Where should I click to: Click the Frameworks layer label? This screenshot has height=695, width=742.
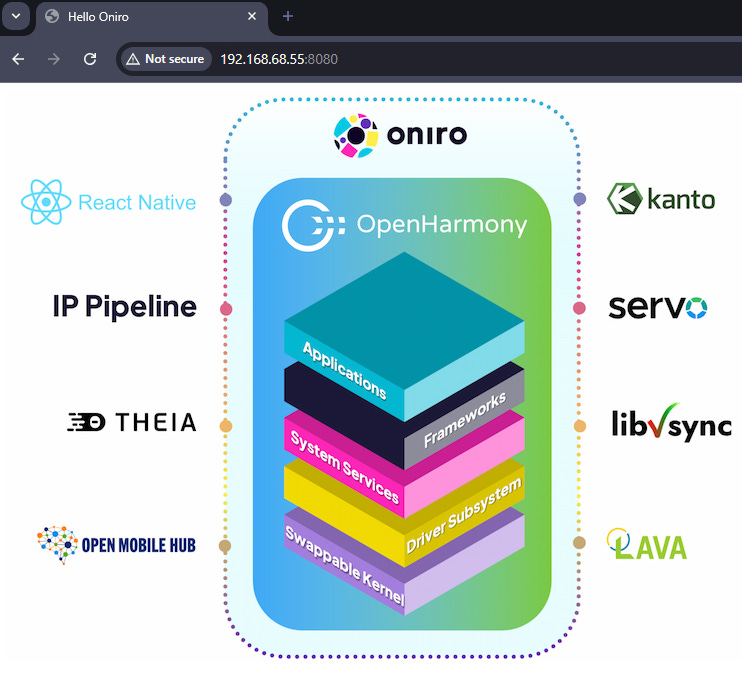(465, 420)
